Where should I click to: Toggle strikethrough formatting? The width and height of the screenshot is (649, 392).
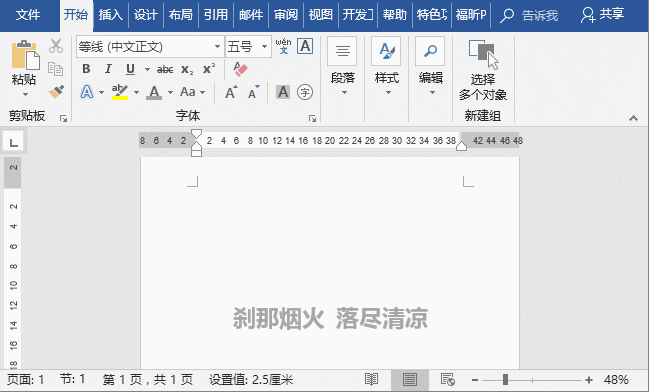pyautogui.click(x=165, y=70)
